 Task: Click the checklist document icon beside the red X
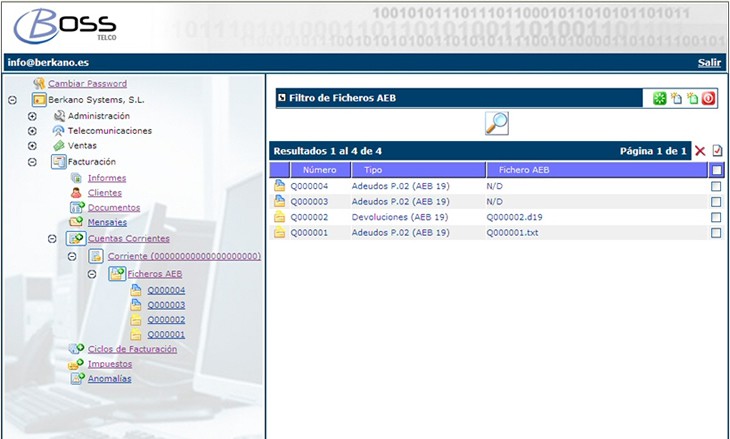click(717, 151)
